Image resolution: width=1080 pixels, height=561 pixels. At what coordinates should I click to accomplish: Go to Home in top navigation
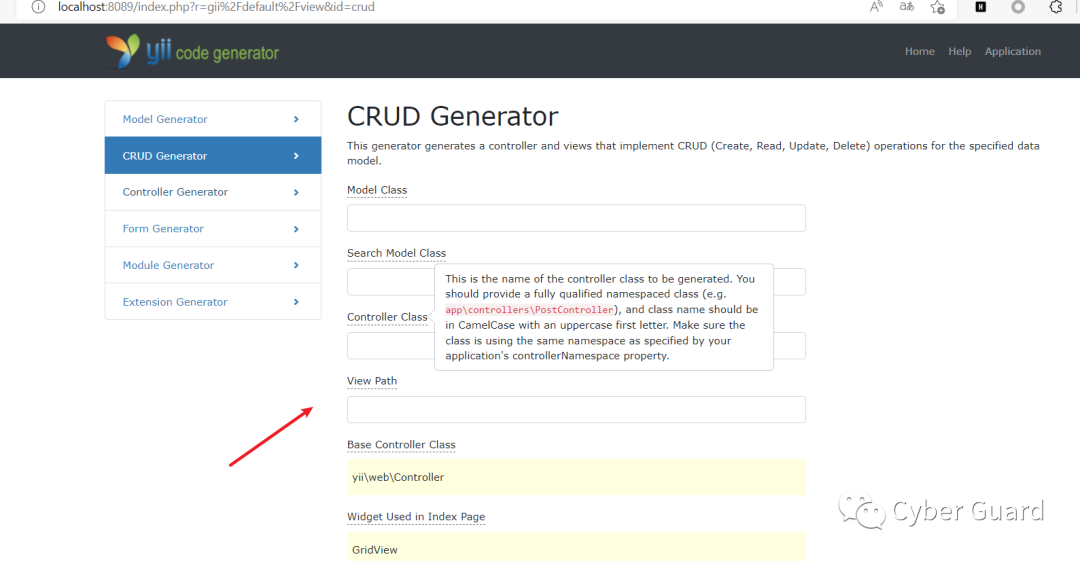coord(920,51)
